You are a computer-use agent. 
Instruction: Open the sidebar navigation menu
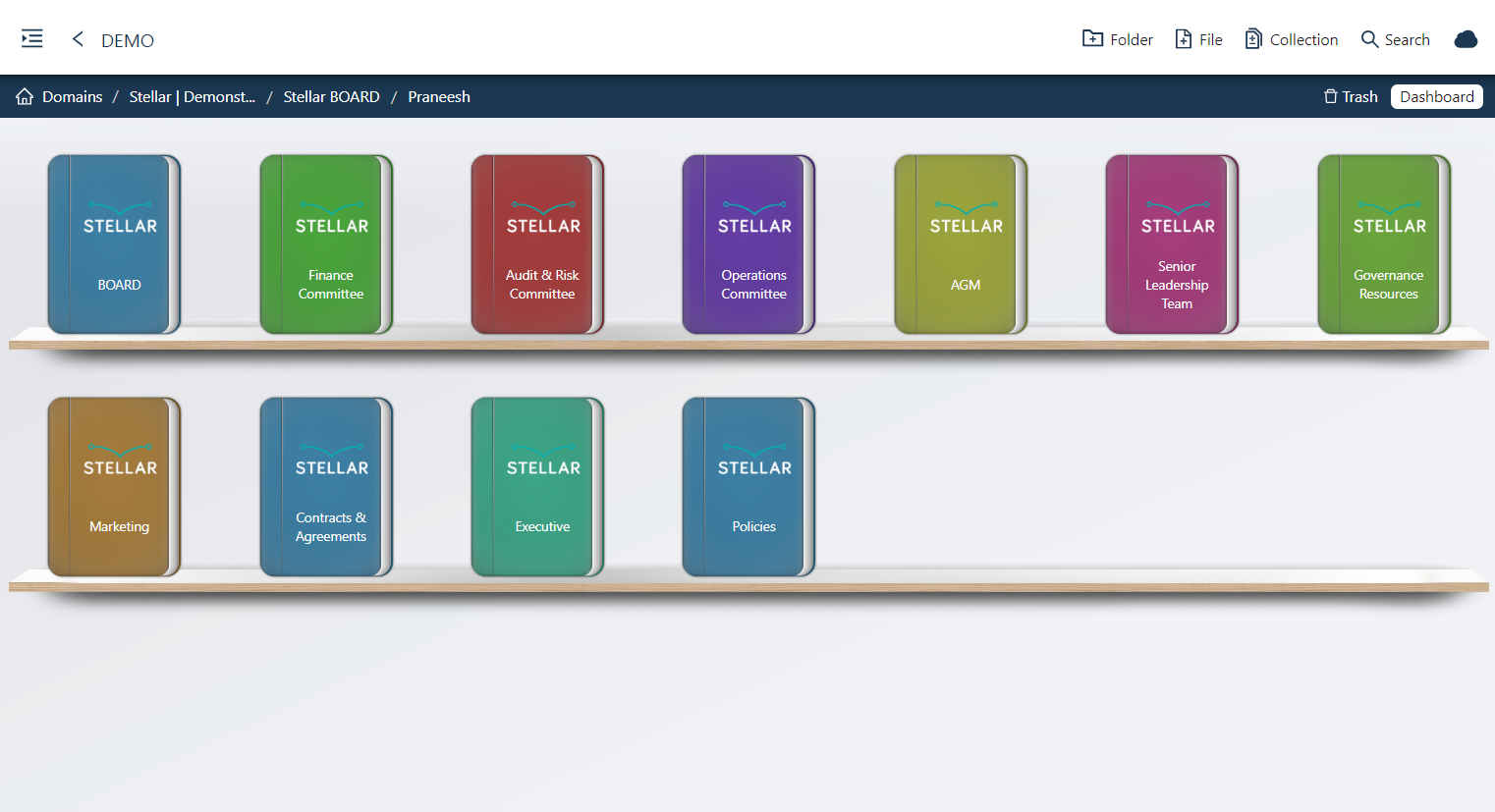pos(31,38)
